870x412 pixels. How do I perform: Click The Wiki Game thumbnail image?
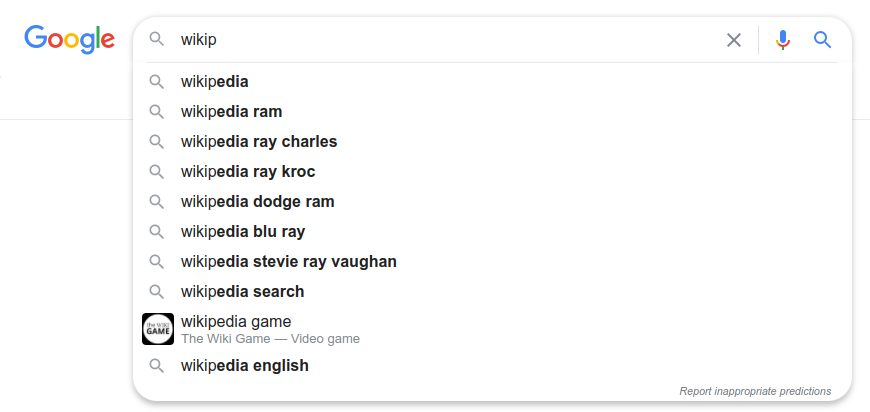coord(158,329)
